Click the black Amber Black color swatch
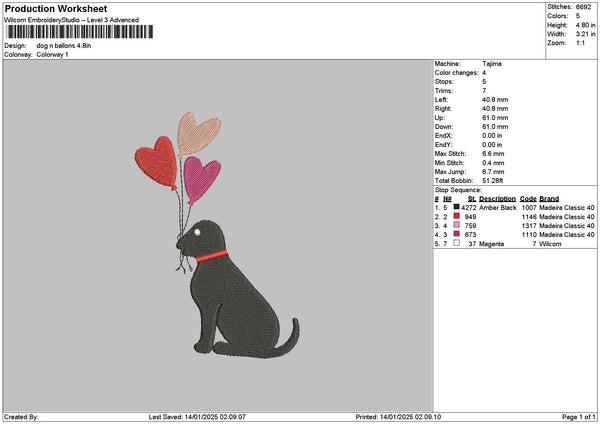600x424 pixels. tap(456, 207)
